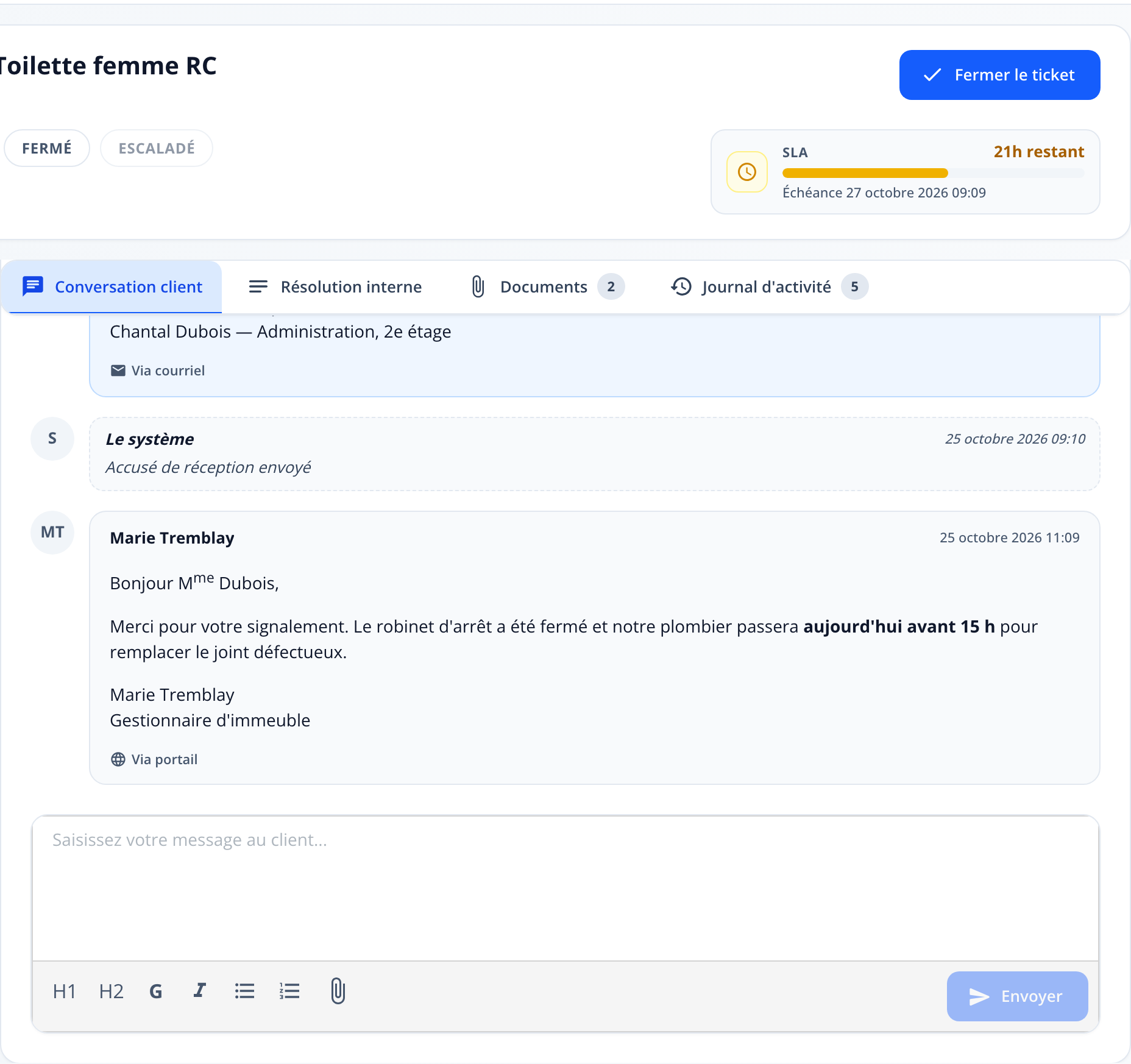Apply H1 heading formatting
This screenshot has height=1064, width=1131.
tap(65, 991)
